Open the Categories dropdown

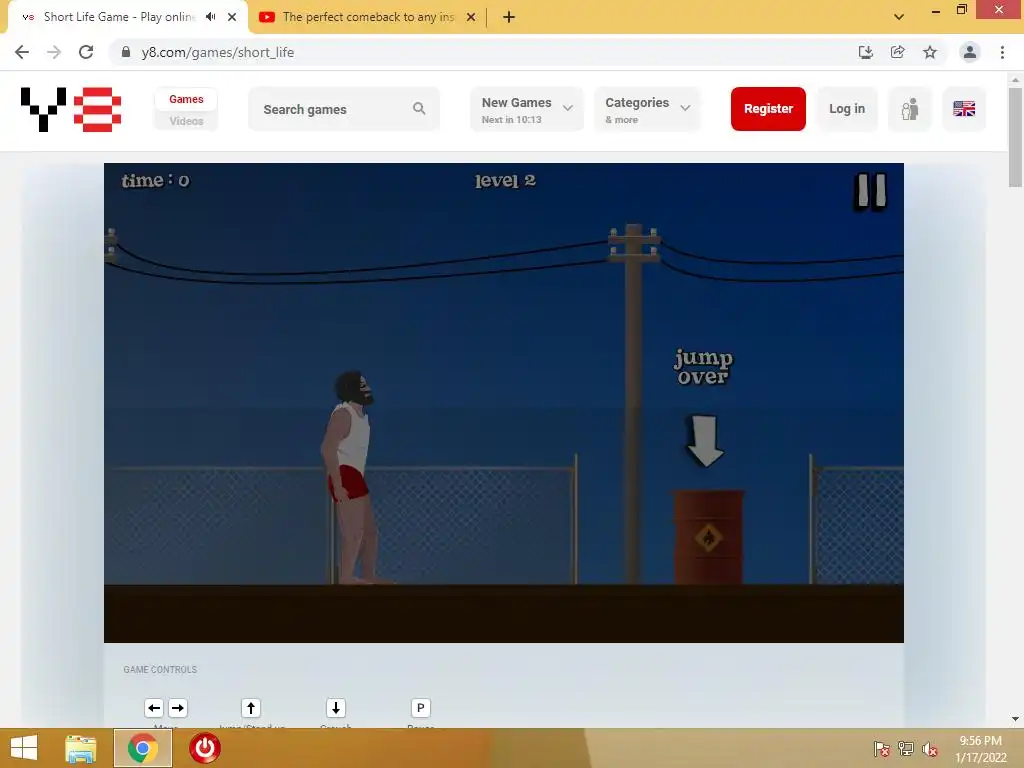click(x=647, y=109)
